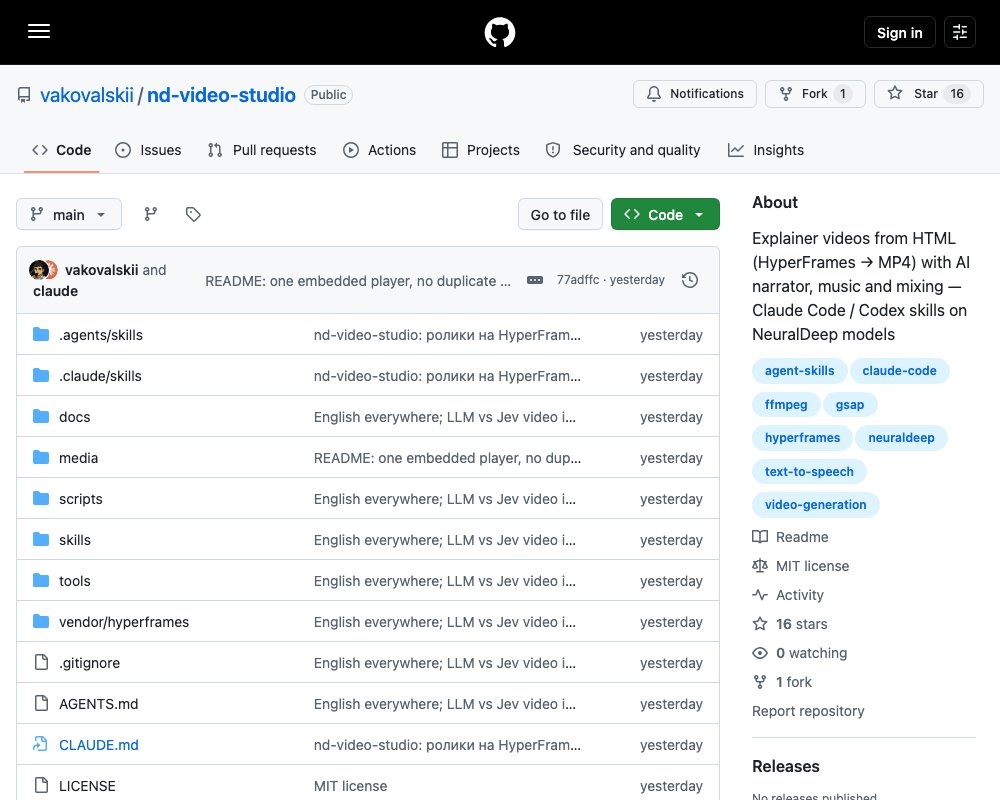Select the agent-skills topic tag
1000x800 pixels.
(x=799, y=371)
